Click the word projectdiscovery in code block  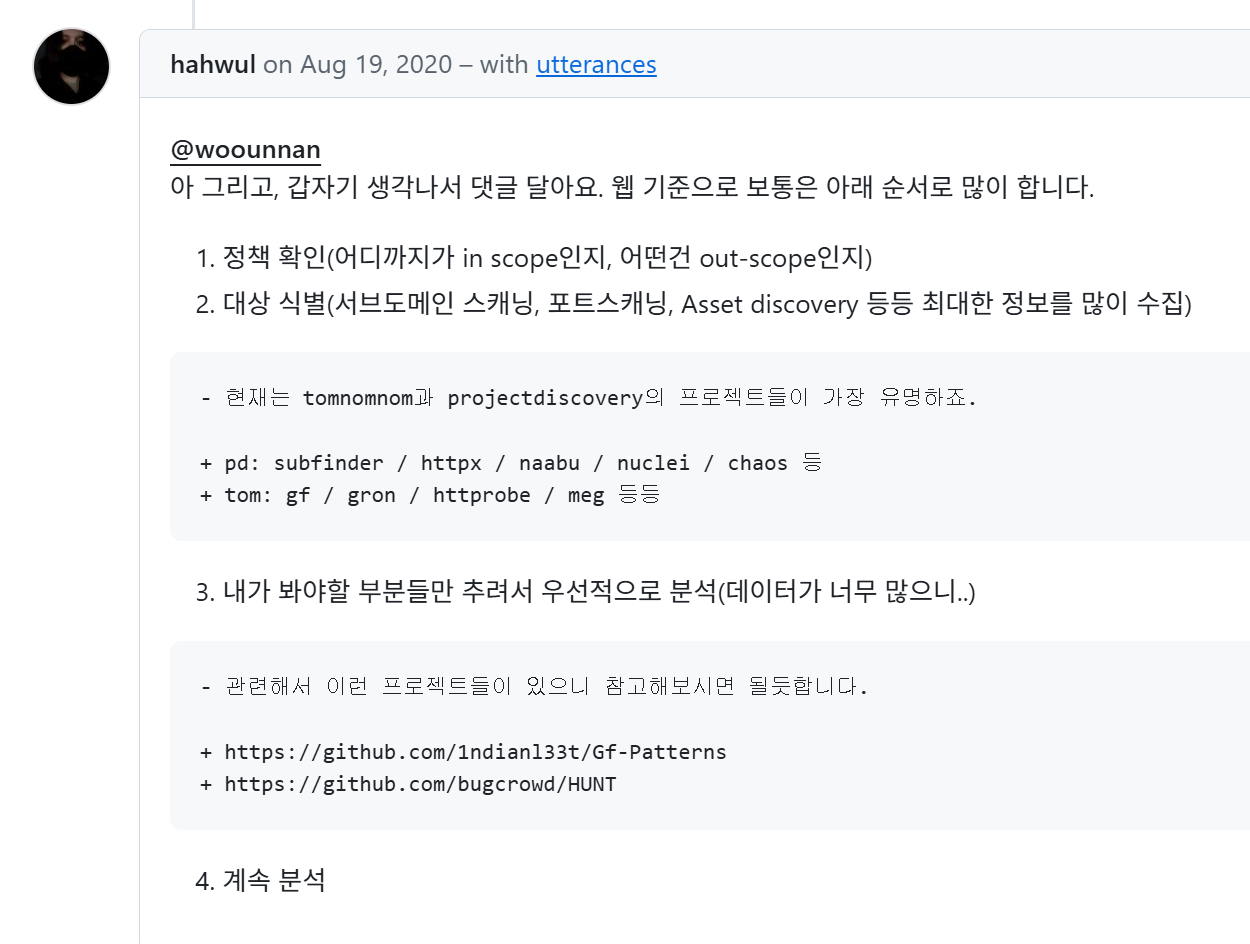[x=544, y=398]
